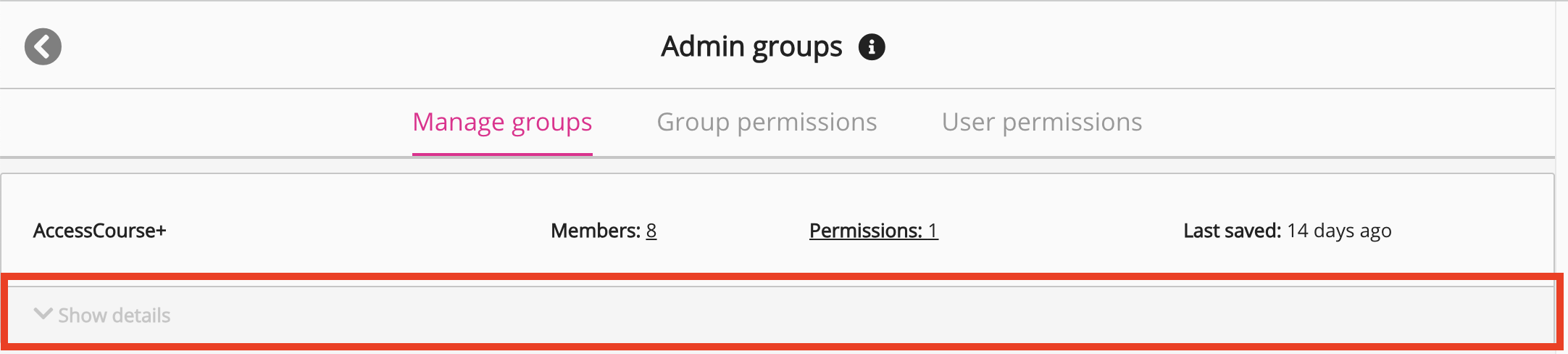Click the pink underline below Manage groups

point(502,154)
